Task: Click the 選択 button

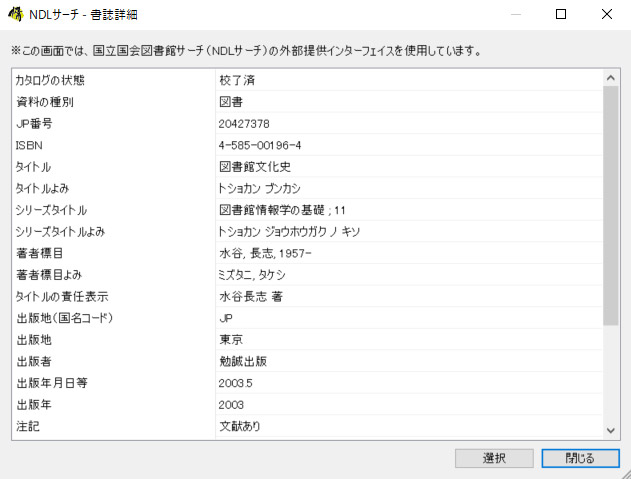Action: [494, 458]
